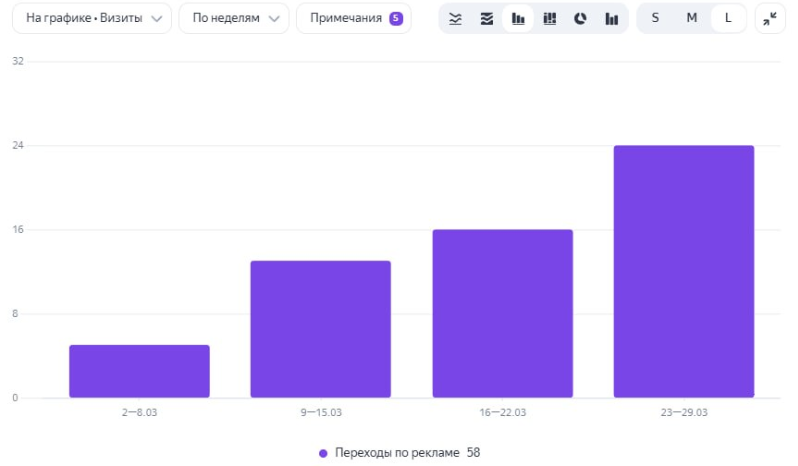This screenshot has width=798, height=466.
Task: Select the bar chart type icon
Action: 518,19
